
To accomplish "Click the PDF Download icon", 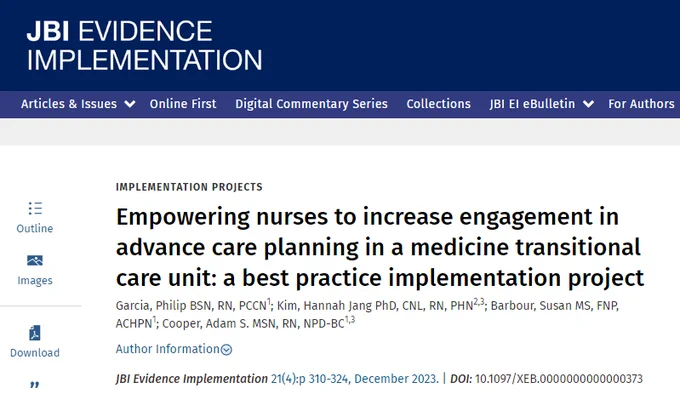I will point(35,333).
